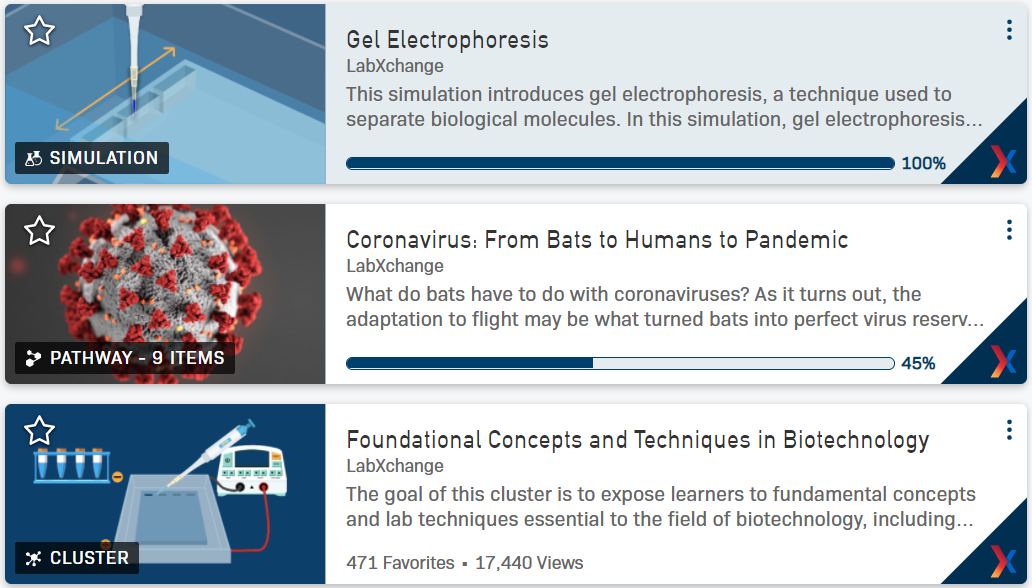This screenshot has height=588, width=1032.
Task: Open three-dot menu on Coronavirus card
Action: coord(1009,230)
